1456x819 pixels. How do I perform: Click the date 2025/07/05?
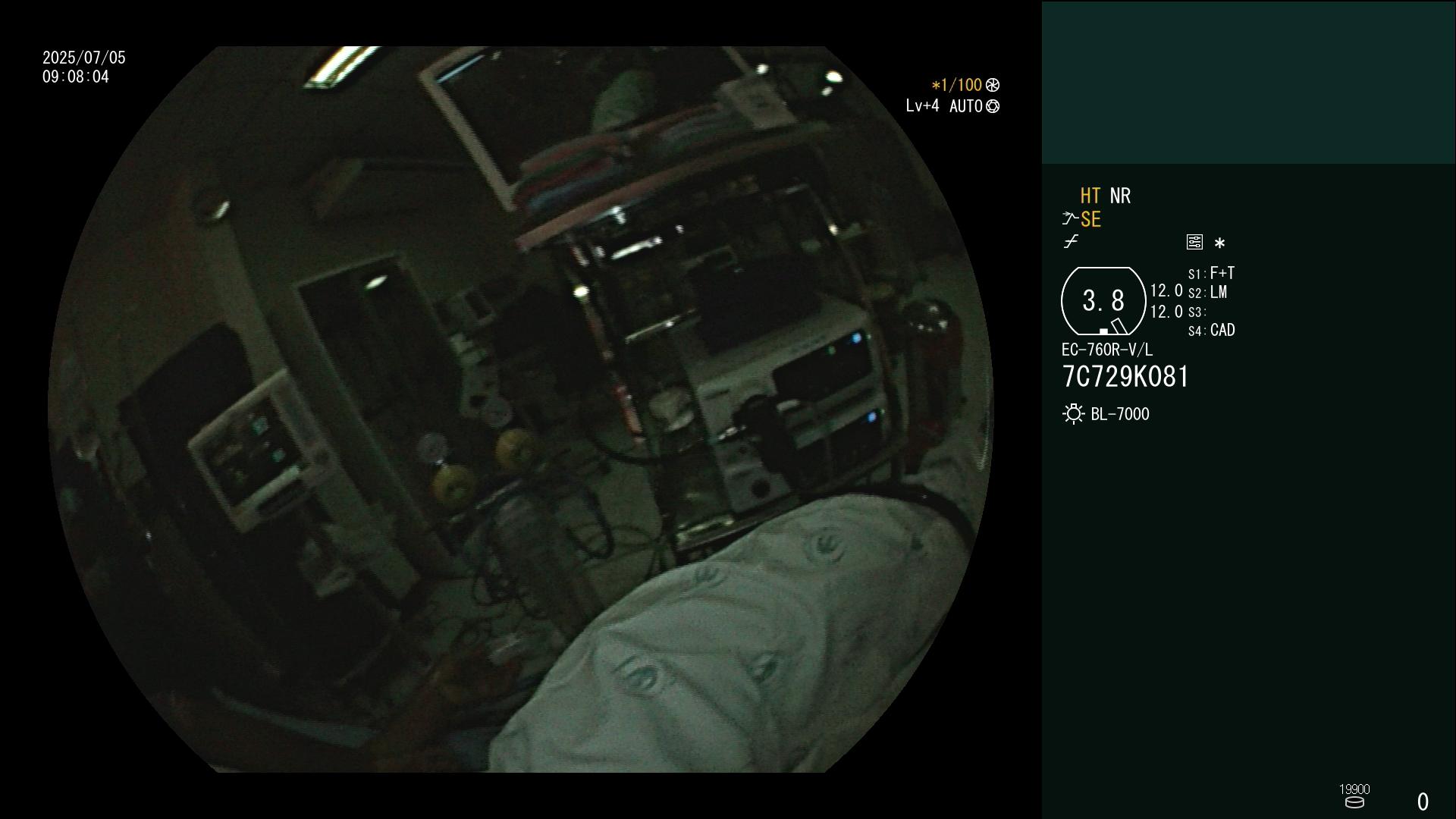tap(84, 58)
